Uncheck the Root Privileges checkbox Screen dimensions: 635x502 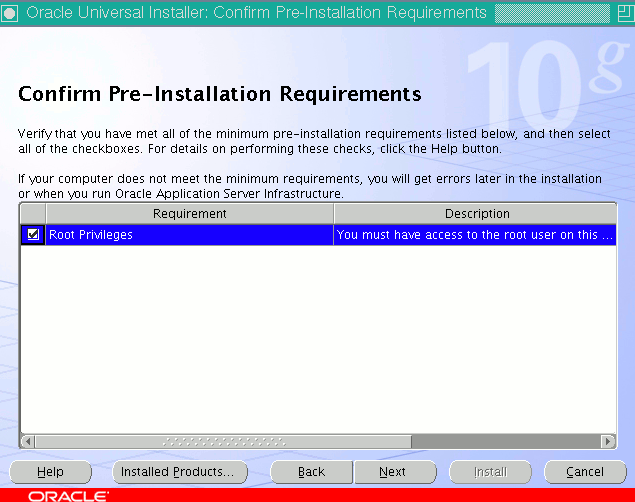[x=33, y=234]
